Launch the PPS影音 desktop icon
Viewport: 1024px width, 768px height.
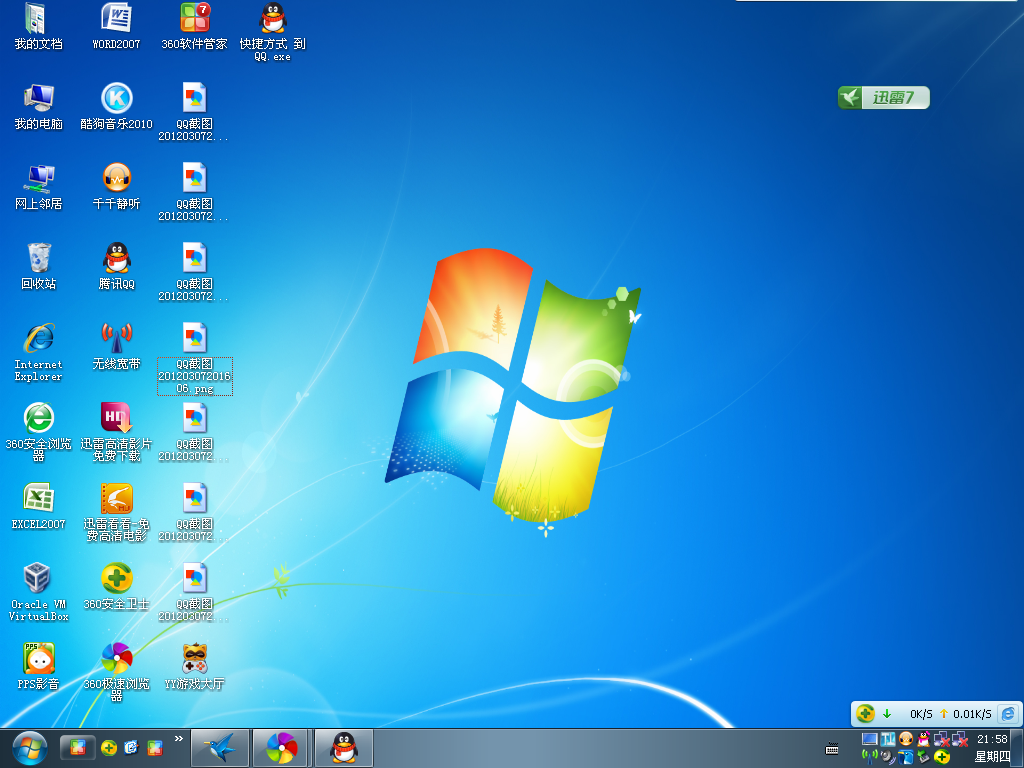point(39,667)
